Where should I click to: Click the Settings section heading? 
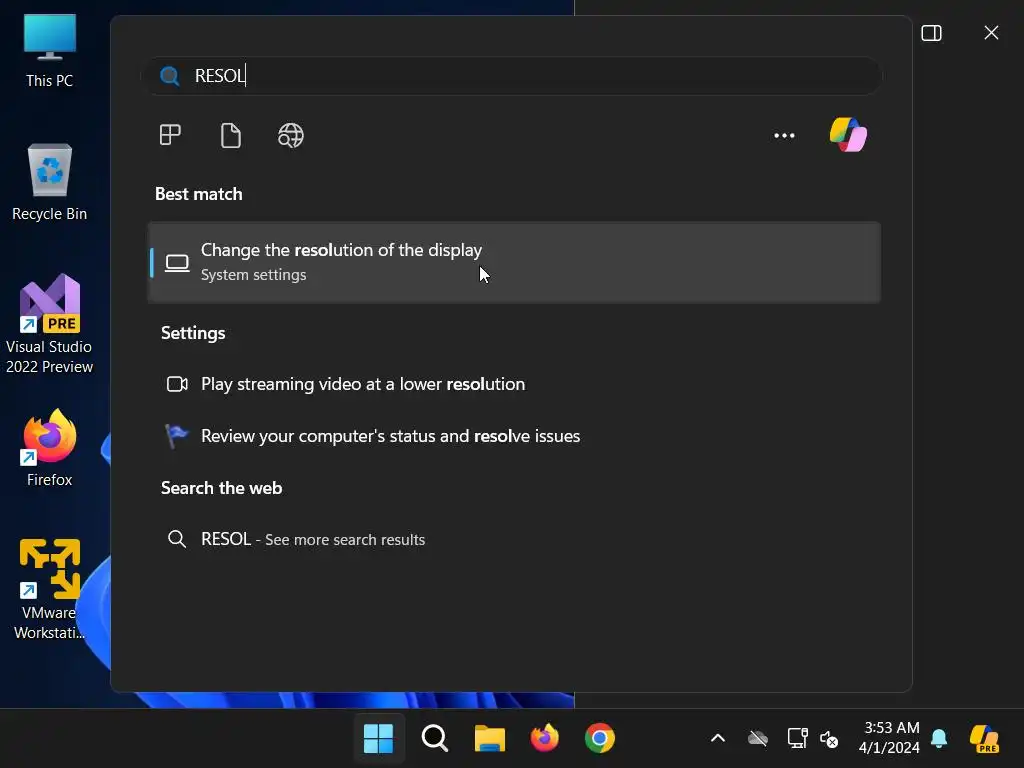(x=193, y=333)
